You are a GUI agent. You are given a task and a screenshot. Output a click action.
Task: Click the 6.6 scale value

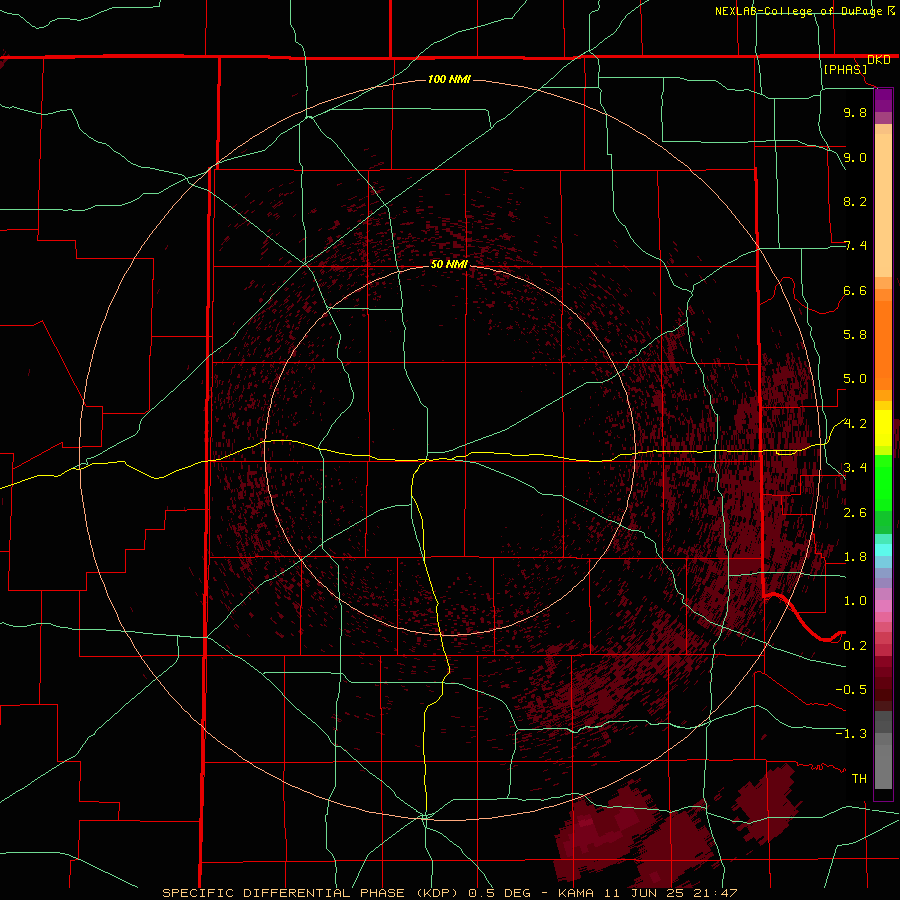pyautogui.click(x=855, y=290)
